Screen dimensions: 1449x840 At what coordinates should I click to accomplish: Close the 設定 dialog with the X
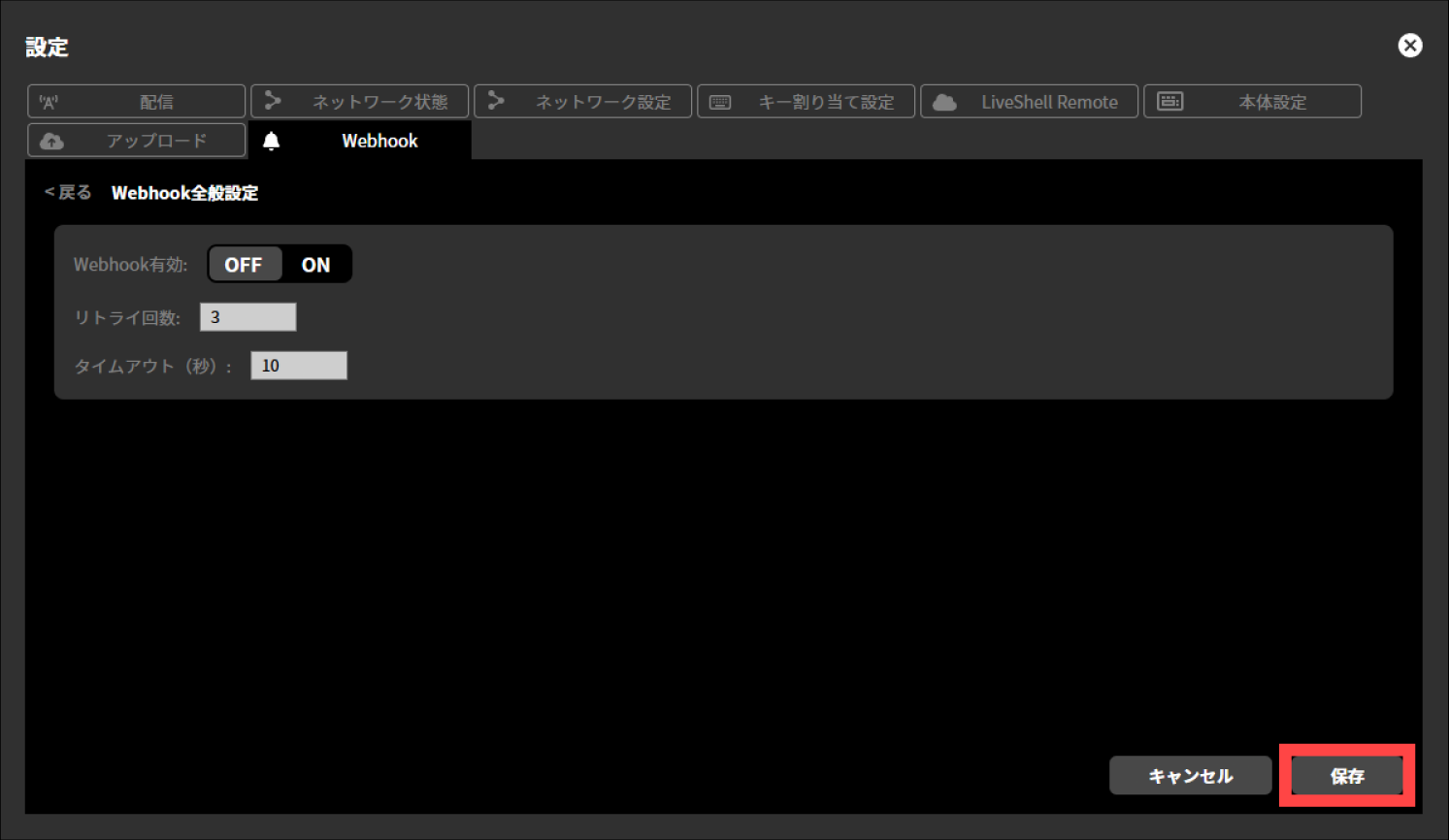click(x=1409, y=45)
